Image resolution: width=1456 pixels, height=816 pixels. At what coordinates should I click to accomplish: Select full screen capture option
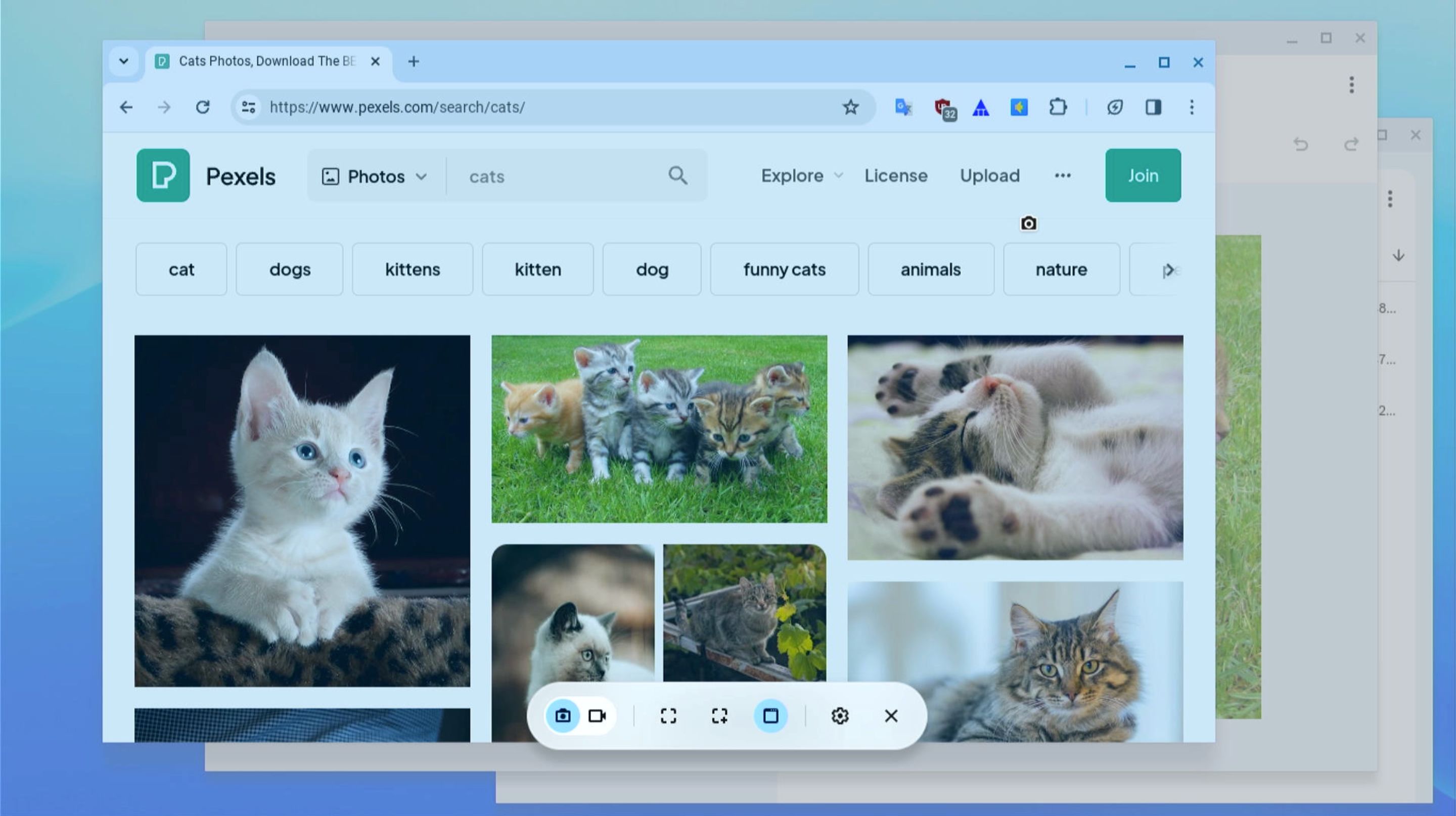tap(668, 716)
